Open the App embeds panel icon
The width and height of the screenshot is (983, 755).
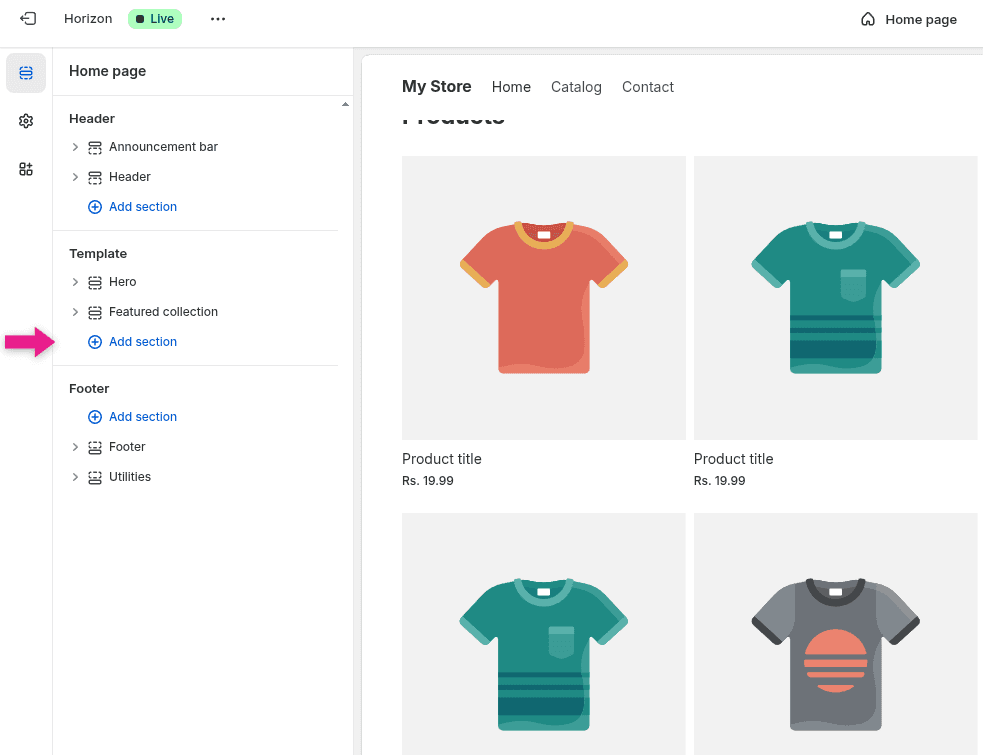[25, 169]
